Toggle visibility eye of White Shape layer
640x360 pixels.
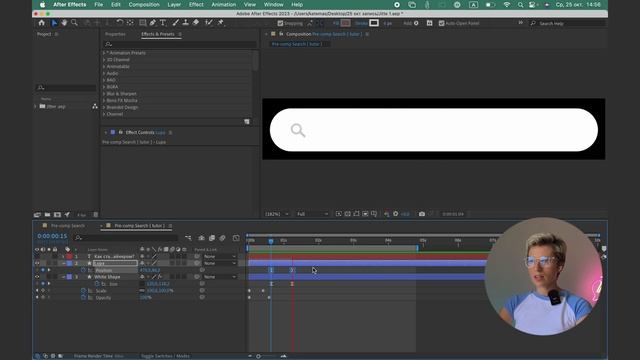[x=37, y=277]
